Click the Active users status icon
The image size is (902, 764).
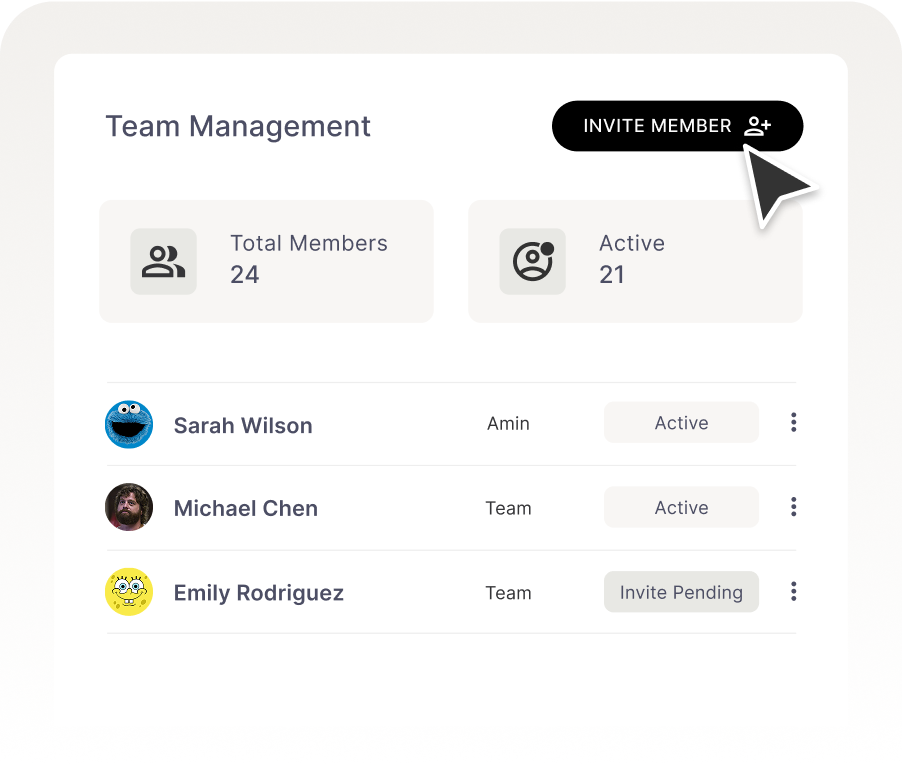pos(532,261)
